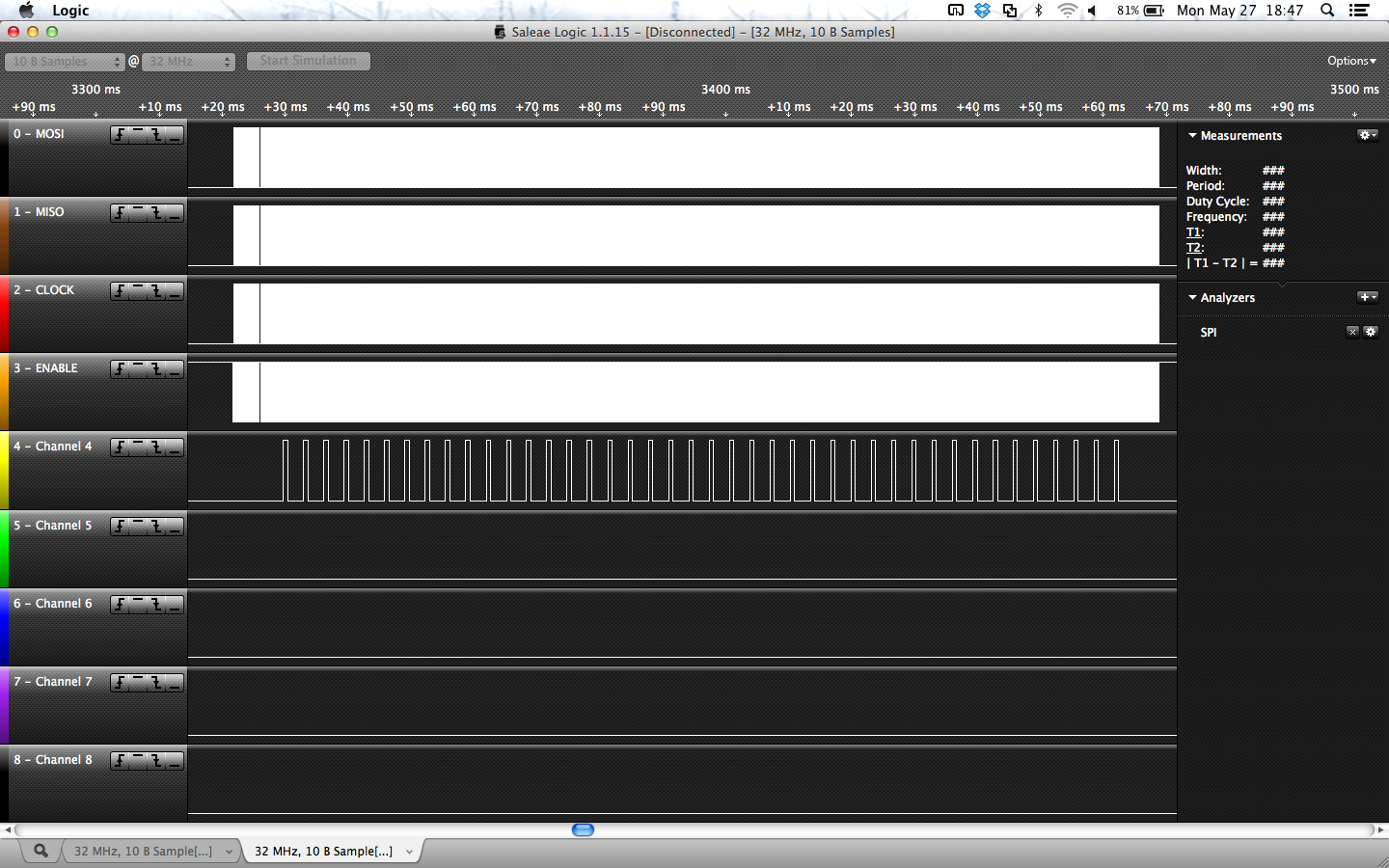Click the Channel 6 blue color strip
This screenshot has width=1389, height=868.
click(4, 627)
